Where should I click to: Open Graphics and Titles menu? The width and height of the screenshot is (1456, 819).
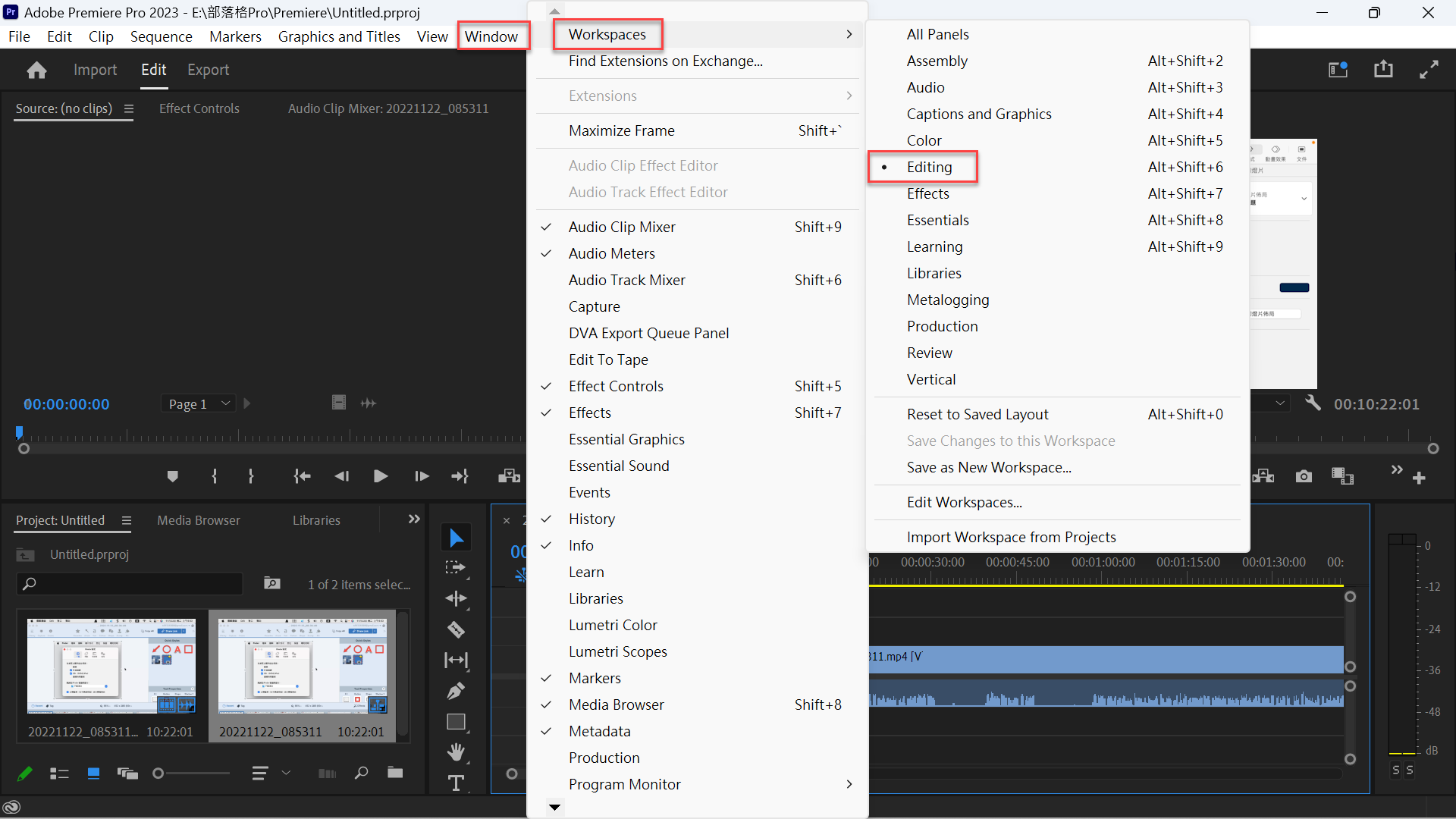pos(339,36)
